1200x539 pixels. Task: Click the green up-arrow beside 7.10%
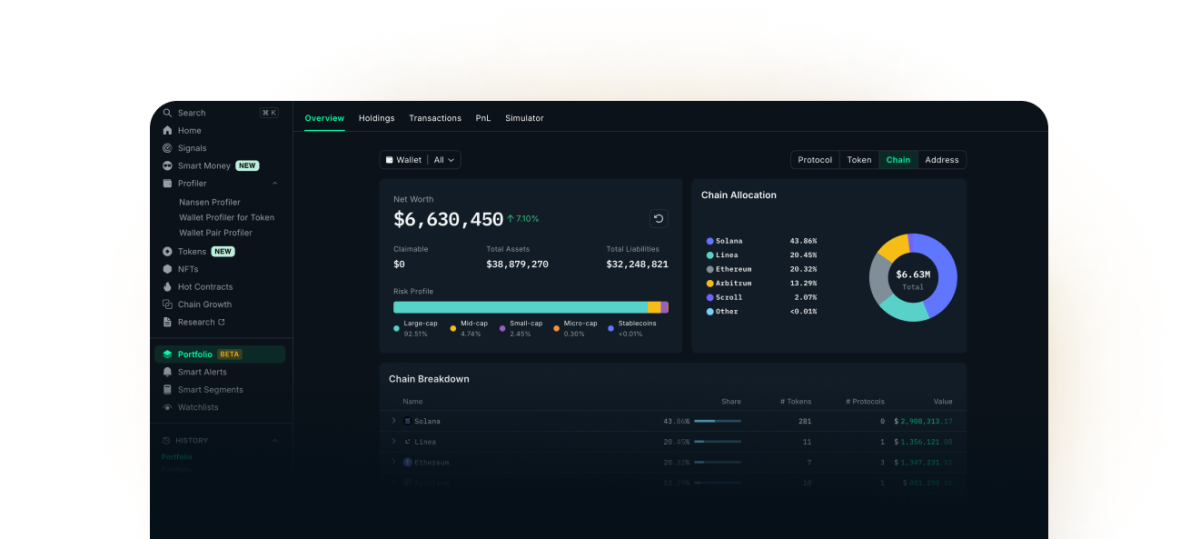[x=510, y=218]
